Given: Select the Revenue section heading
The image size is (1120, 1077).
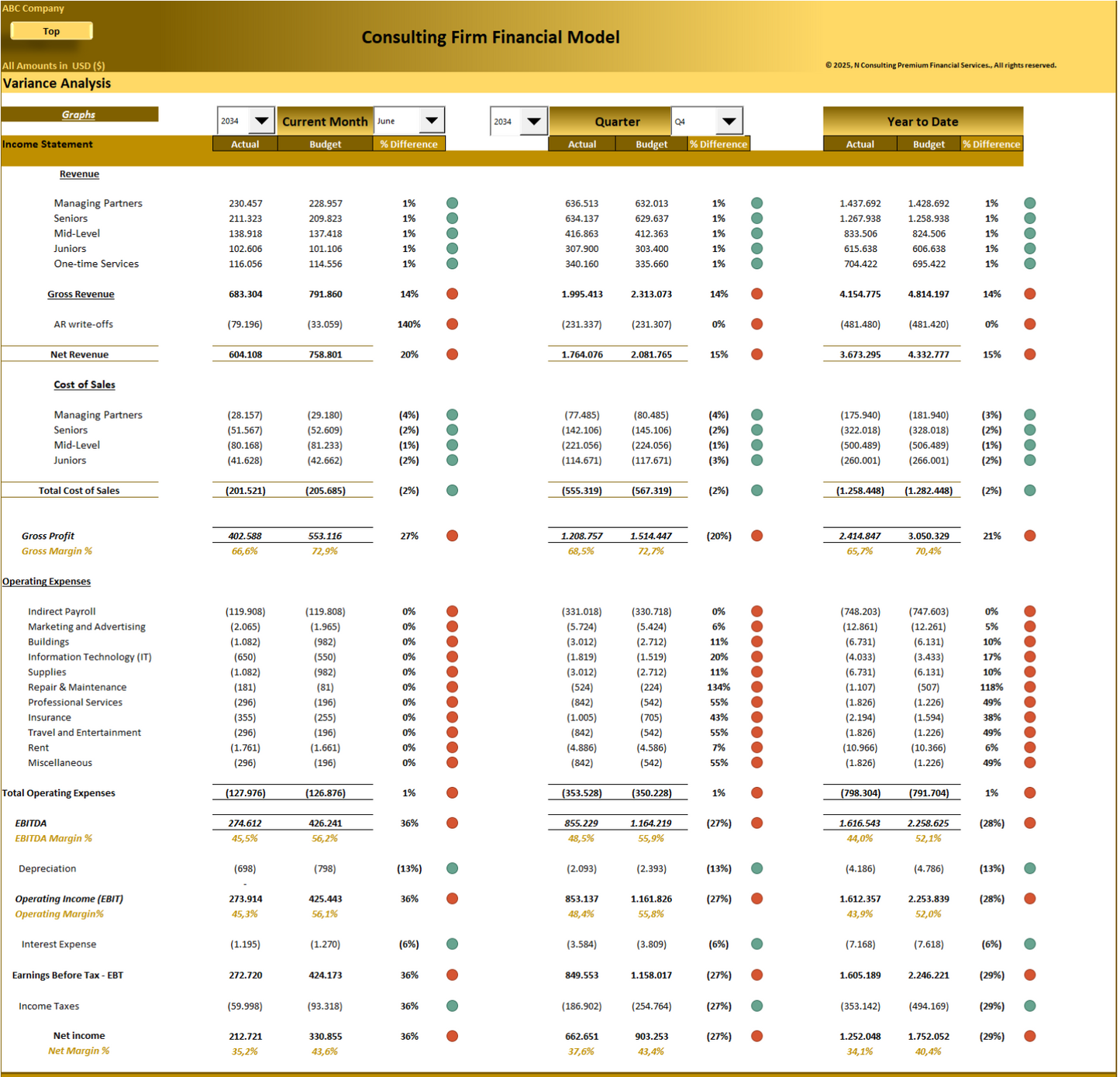Looking at the screenshot, I should [79, 174].
